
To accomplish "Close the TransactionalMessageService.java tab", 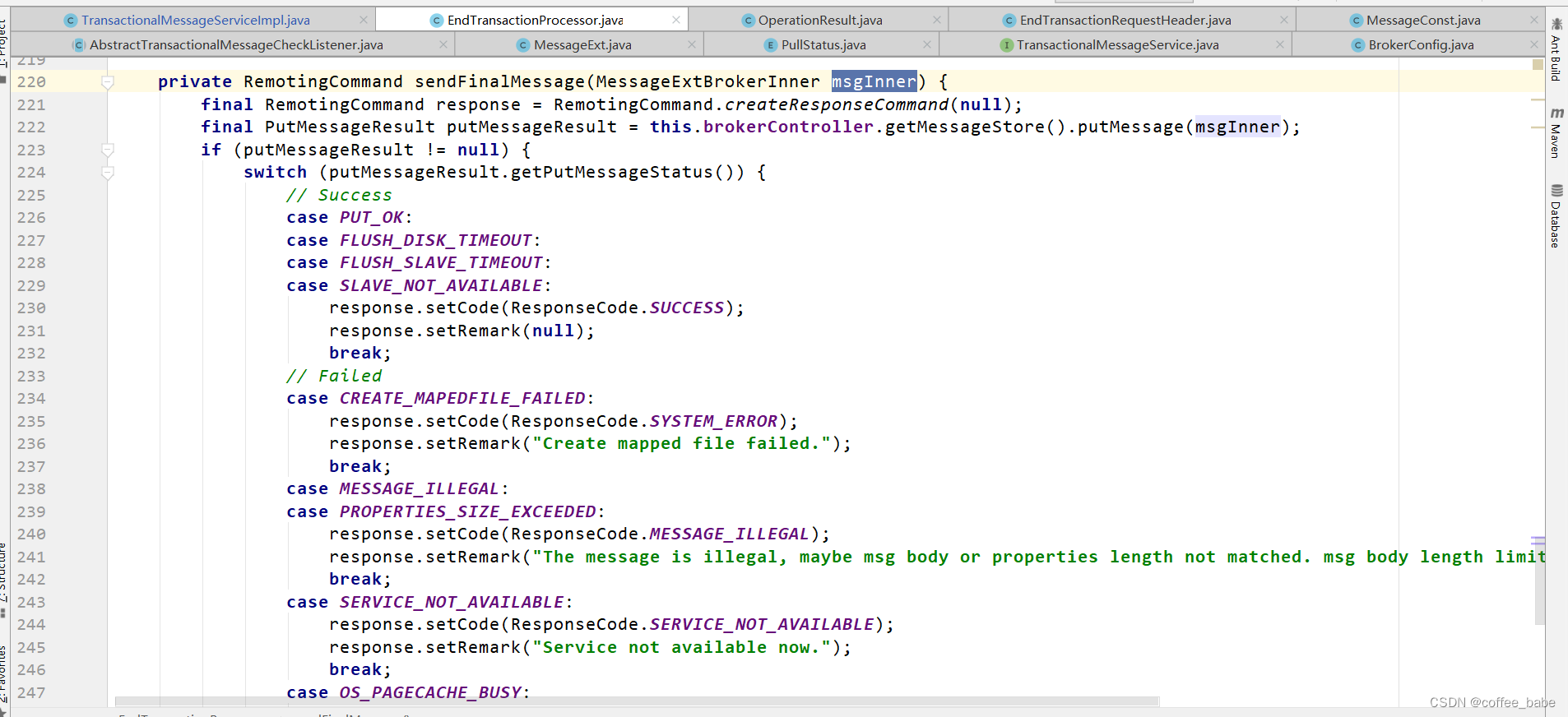I will (x=1280, y=44).
